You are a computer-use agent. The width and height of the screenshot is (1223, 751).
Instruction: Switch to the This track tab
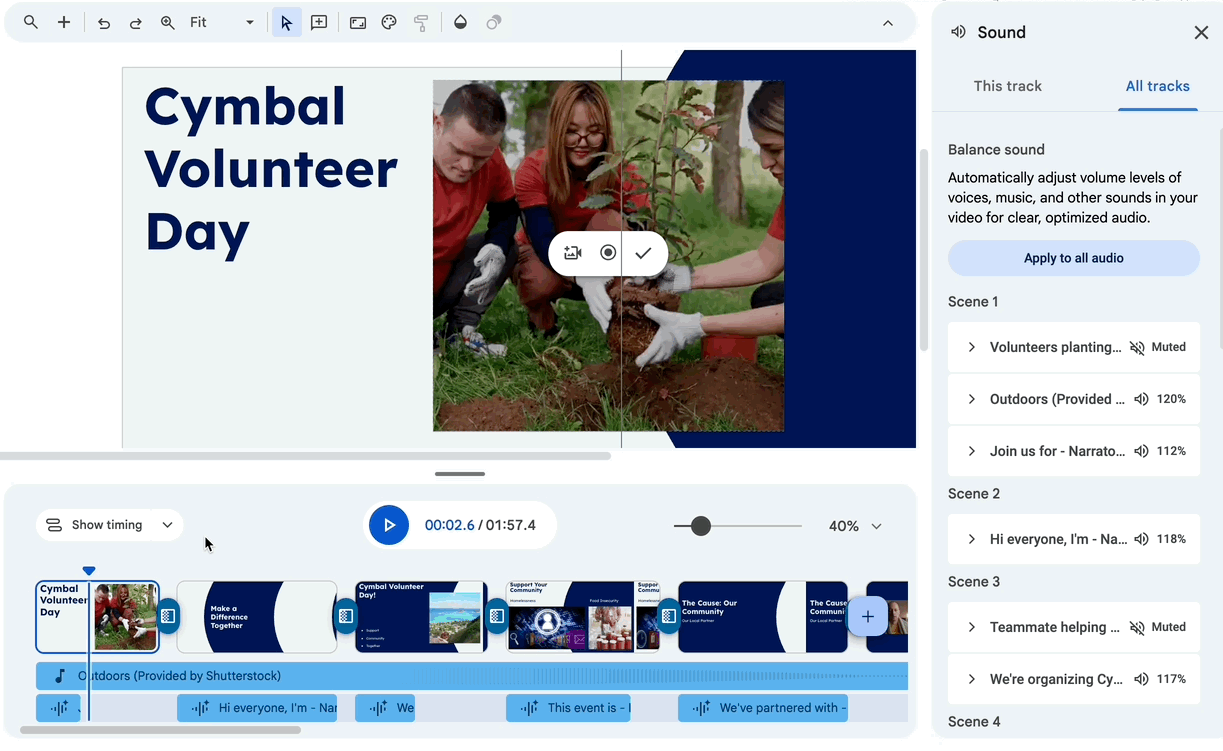1008,86
